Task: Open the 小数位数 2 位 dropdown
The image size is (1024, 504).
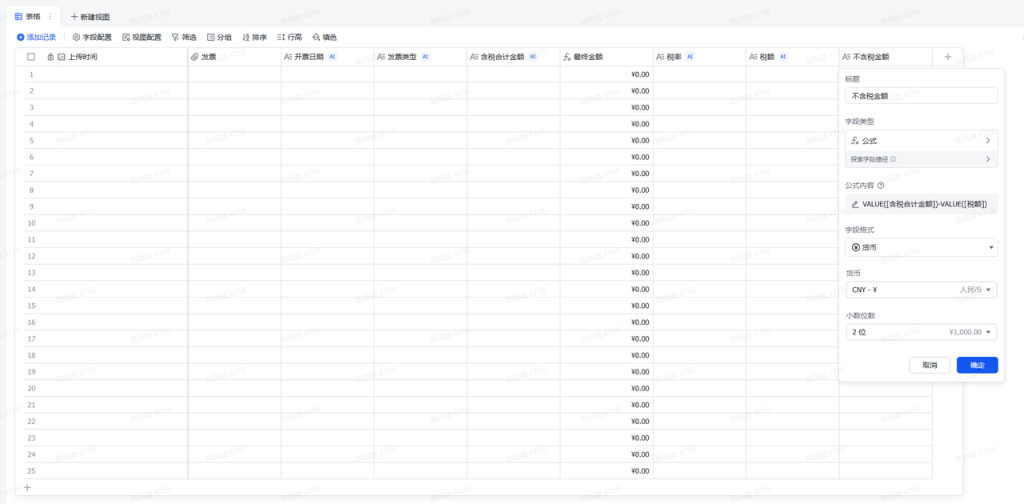Action: (921, 332)
